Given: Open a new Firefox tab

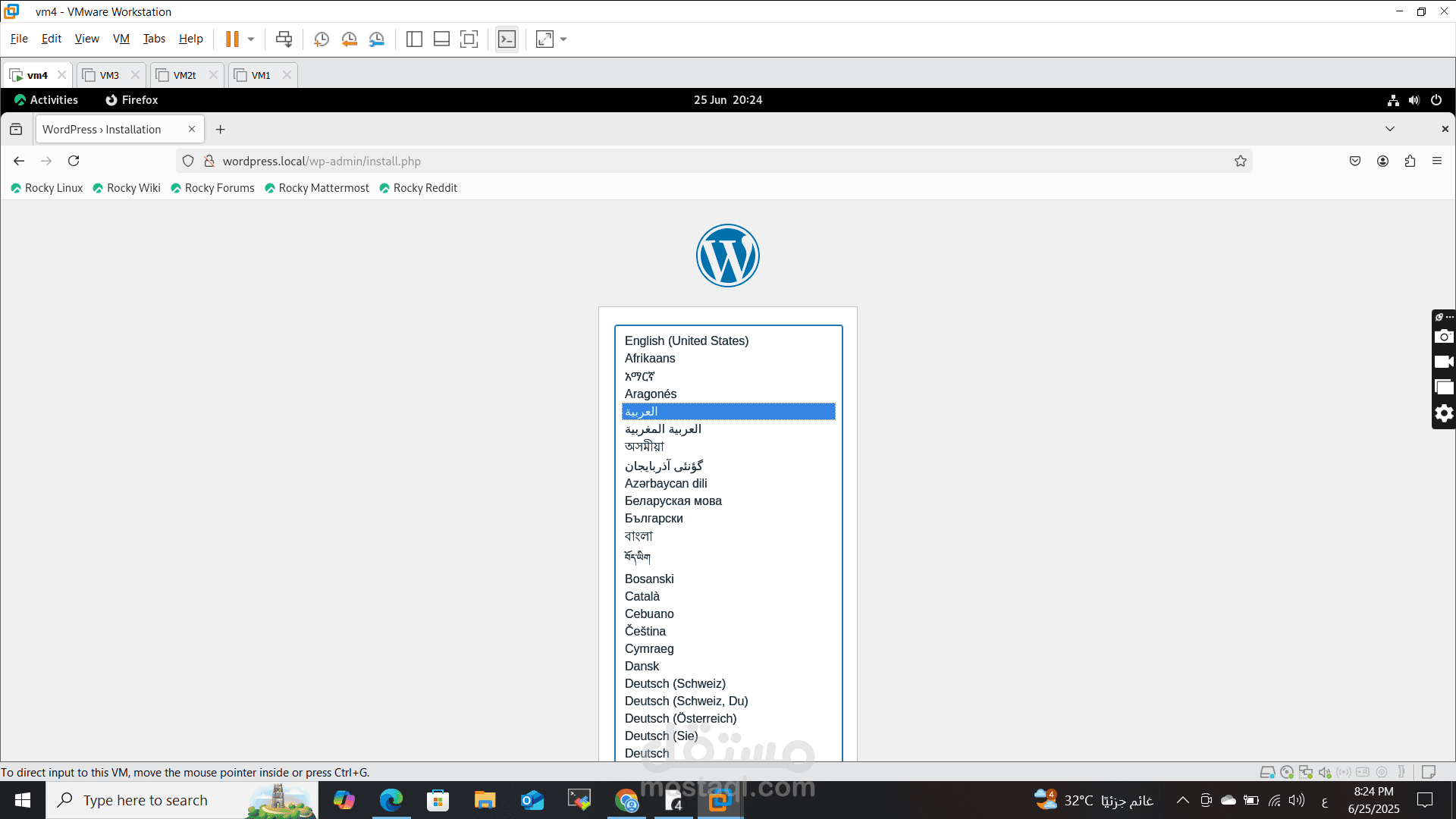Looking at the screenshot, I should click(221, 130).
